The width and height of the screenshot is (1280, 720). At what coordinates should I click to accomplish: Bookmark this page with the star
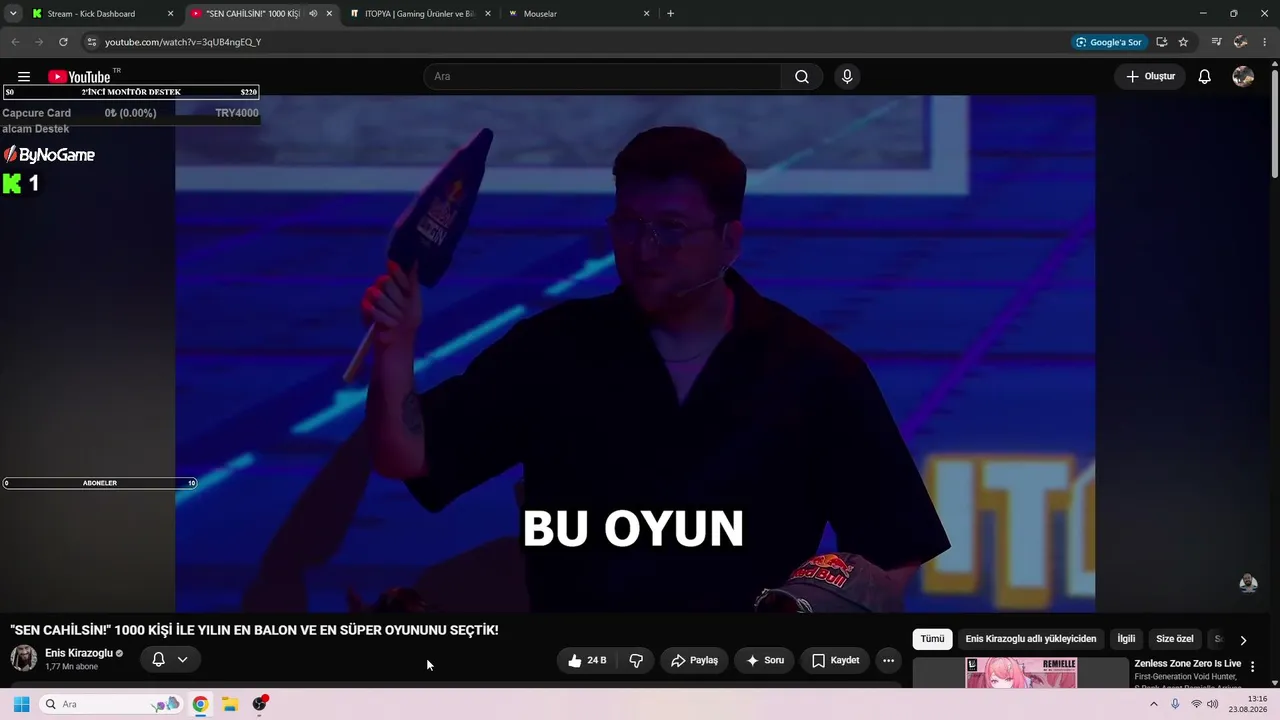tap(1183, 42)
